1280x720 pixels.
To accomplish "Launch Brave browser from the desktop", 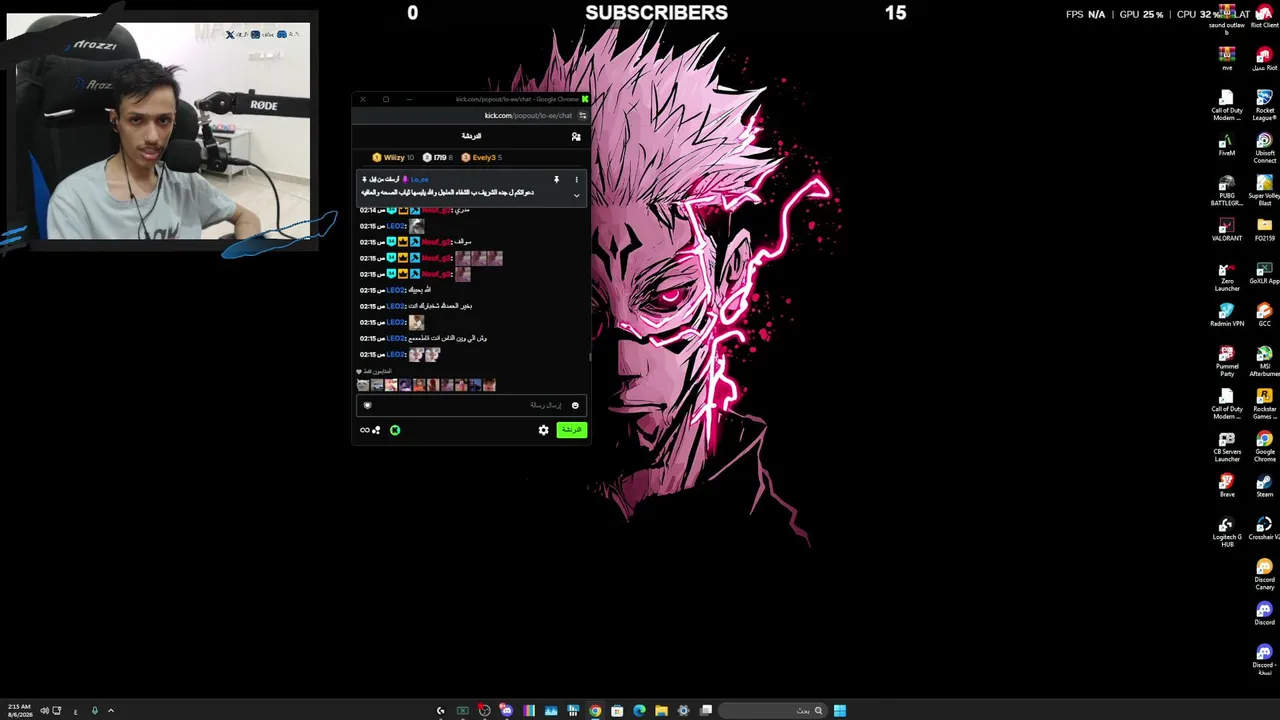I will (1227, 487).
